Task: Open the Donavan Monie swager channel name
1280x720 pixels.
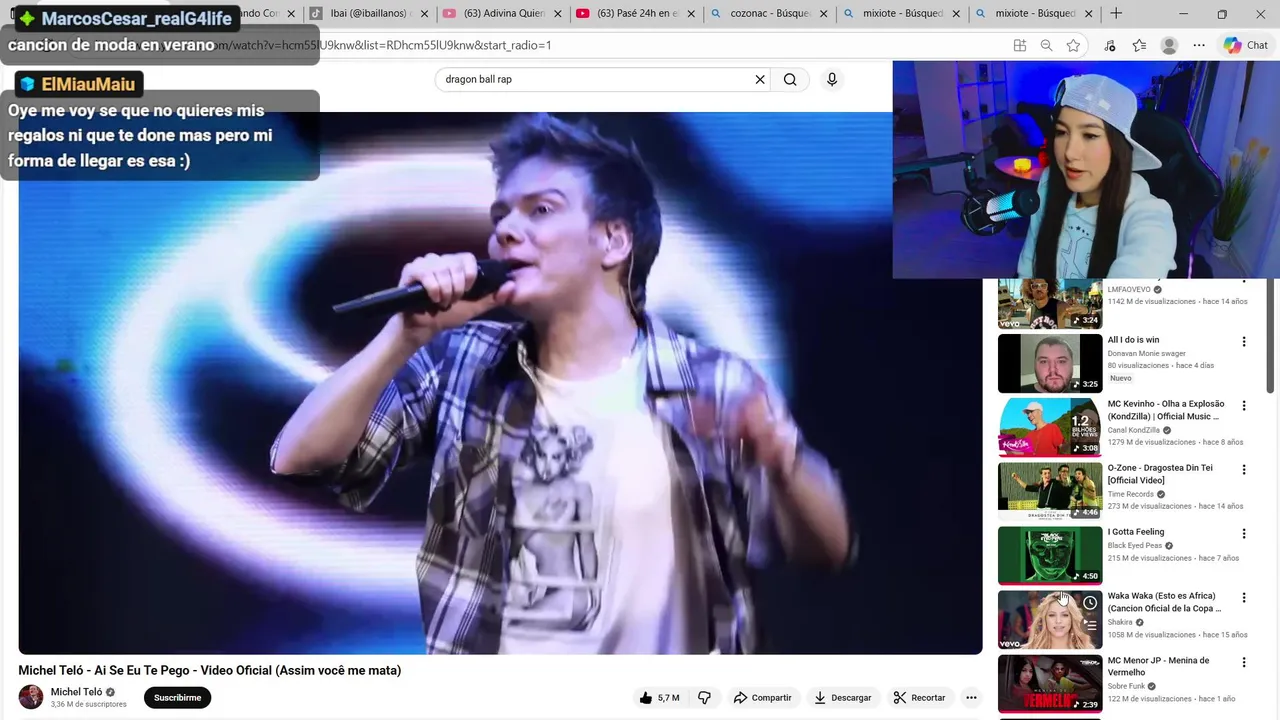Action: (x=1147, y=353)
